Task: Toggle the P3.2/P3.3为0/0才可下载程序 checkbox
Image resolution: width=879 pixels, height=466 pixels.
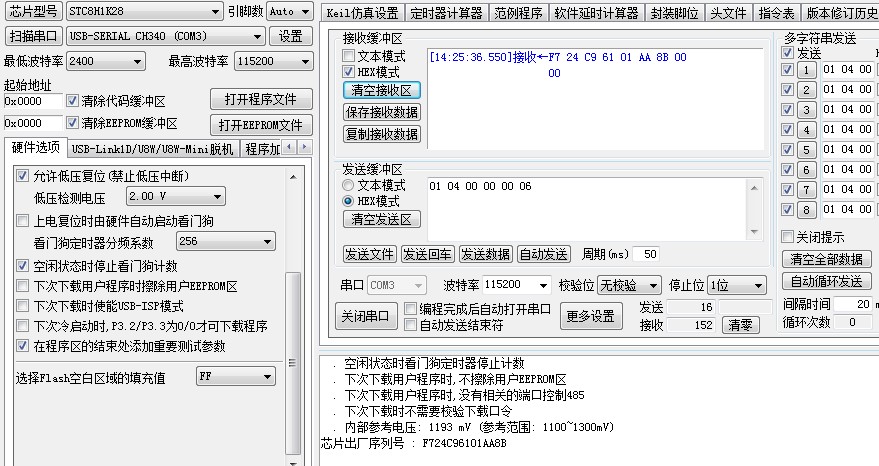Action: [22, 325]
